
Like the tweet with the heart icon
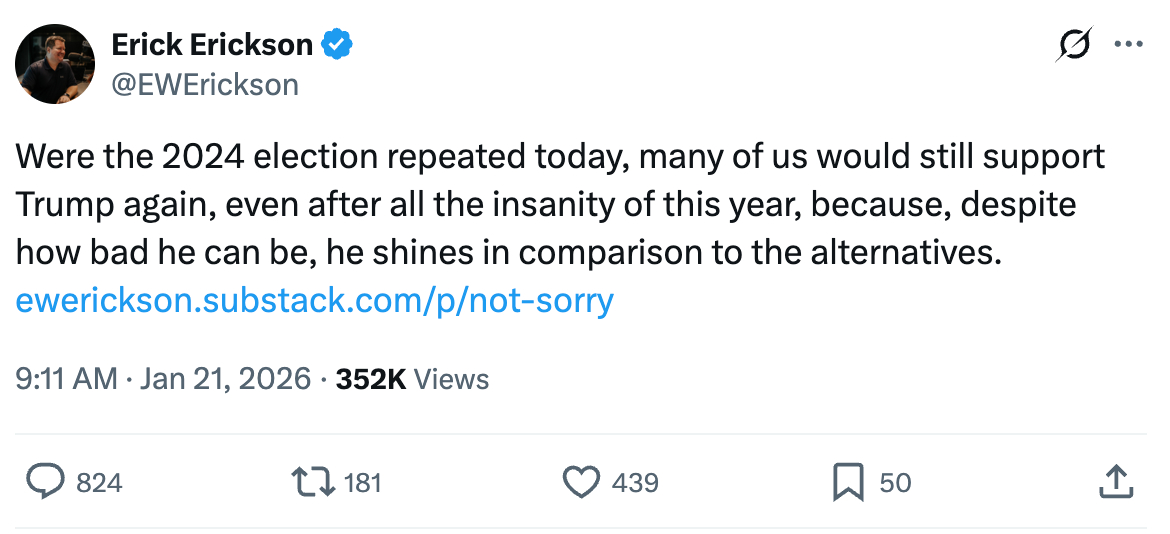[581, 482]
